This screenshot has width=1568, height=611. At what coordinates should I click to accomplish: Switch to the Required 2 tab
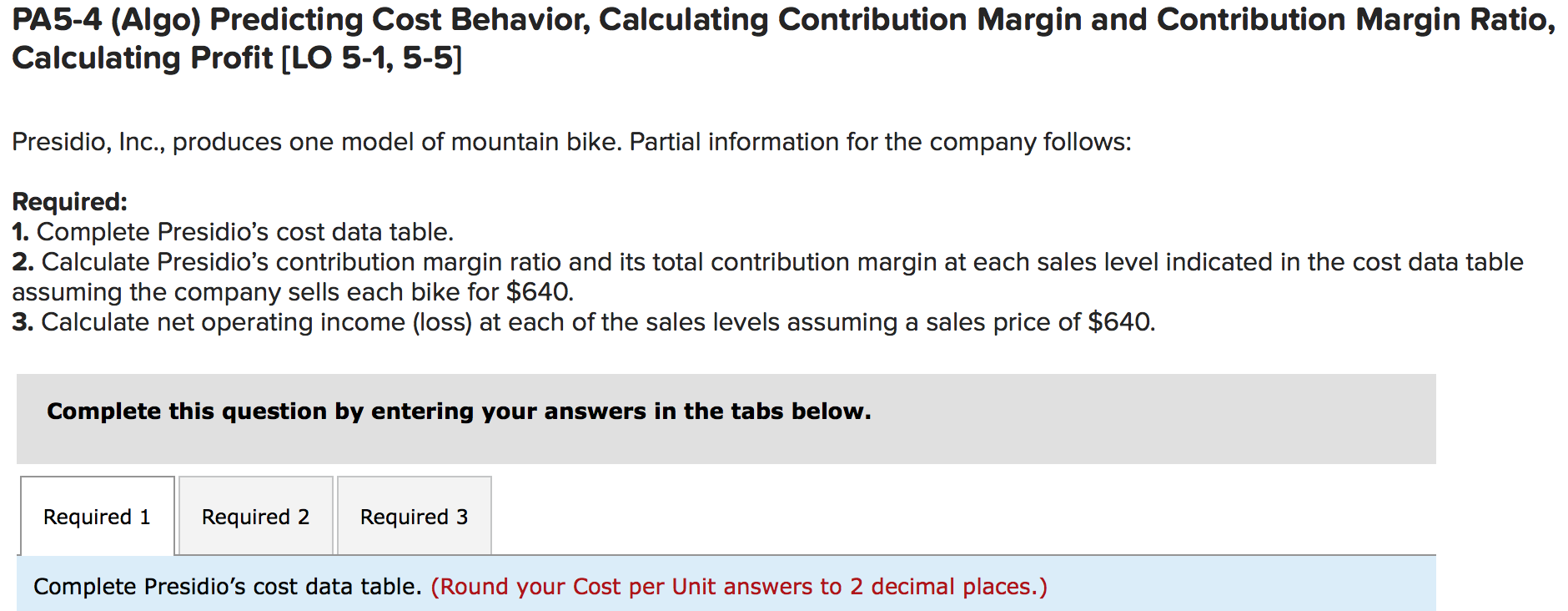254,517
